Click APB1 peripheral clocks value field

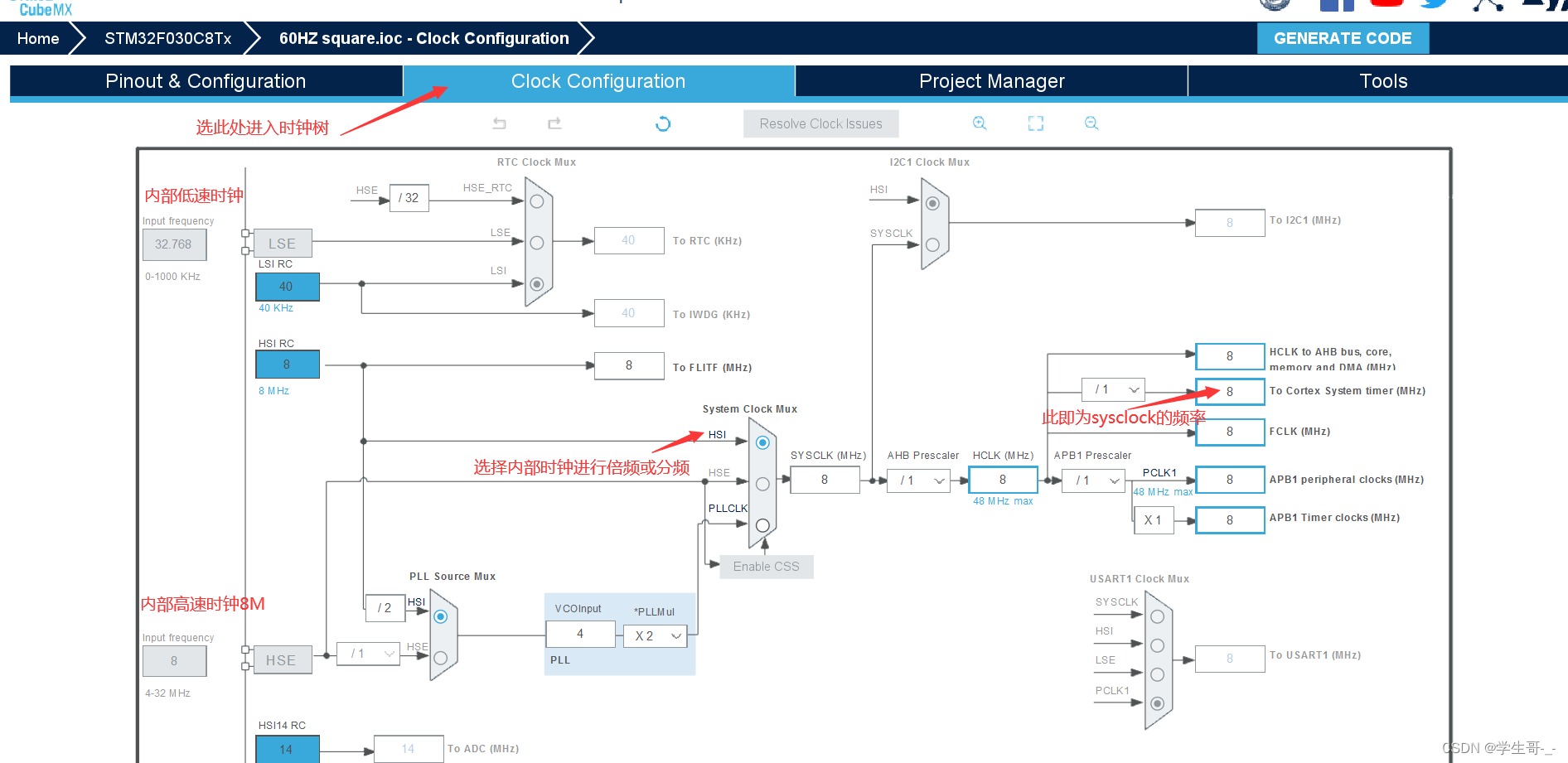[1230, 480]
